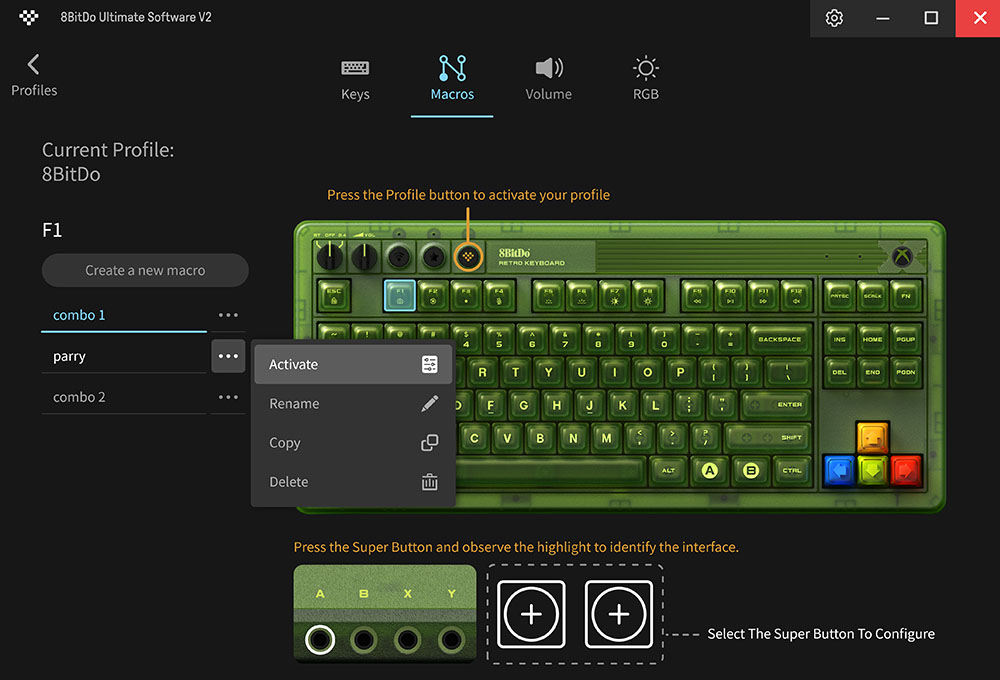
Task: Select the parry macro
Action: (x=124, y=356)
